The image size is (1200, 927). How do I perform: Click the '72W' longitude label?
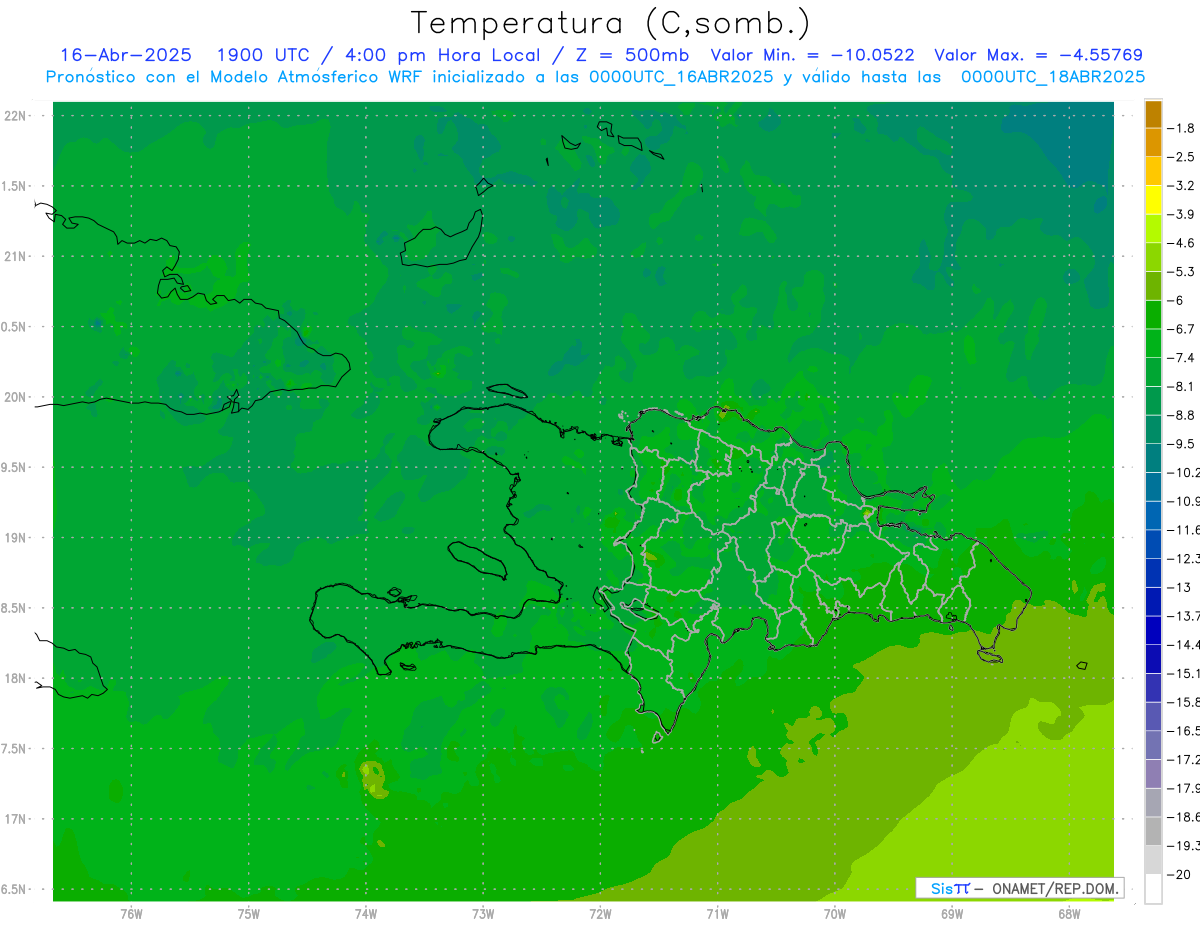[x=600, y=914]
